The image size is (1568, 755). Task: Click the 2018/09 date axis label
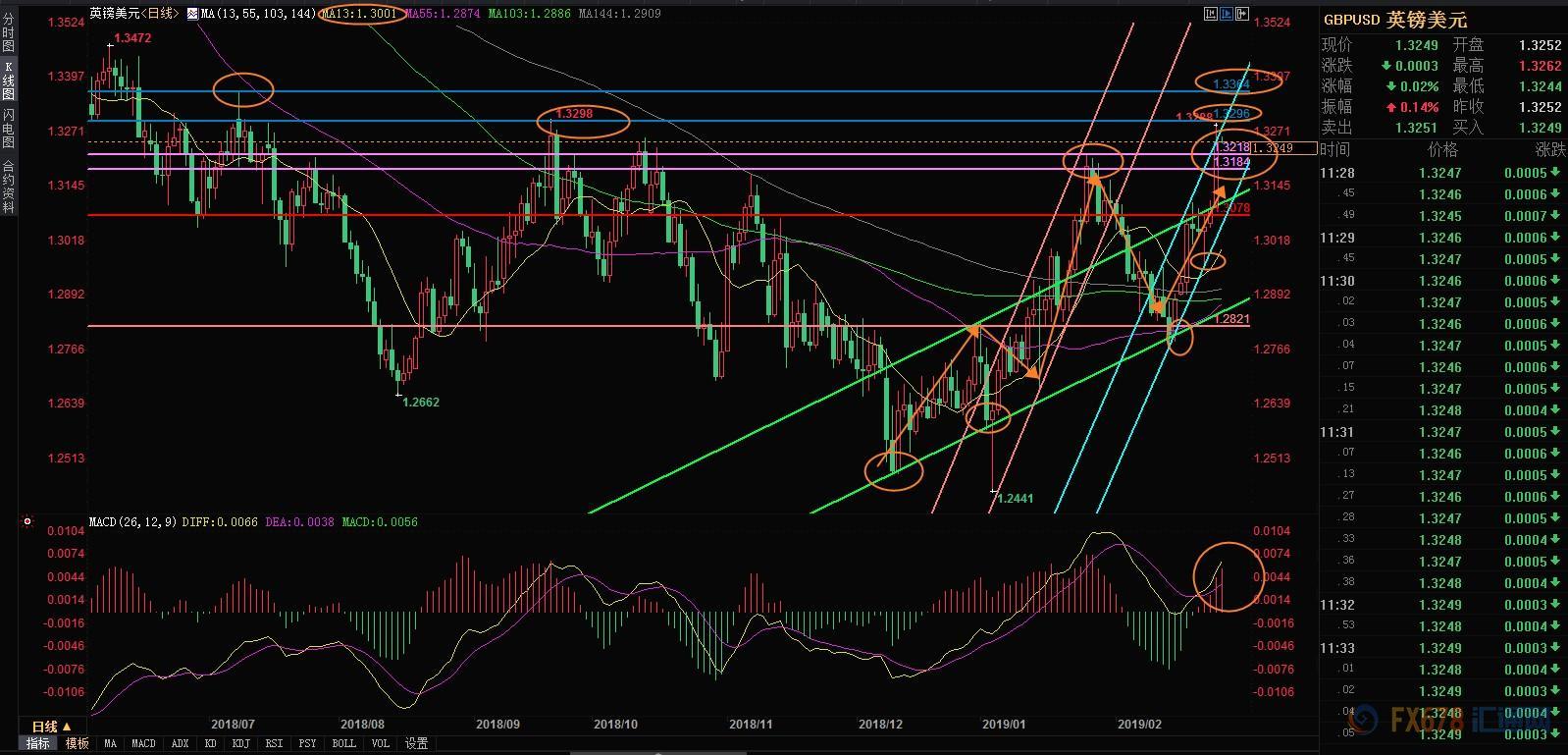[497, 725]
